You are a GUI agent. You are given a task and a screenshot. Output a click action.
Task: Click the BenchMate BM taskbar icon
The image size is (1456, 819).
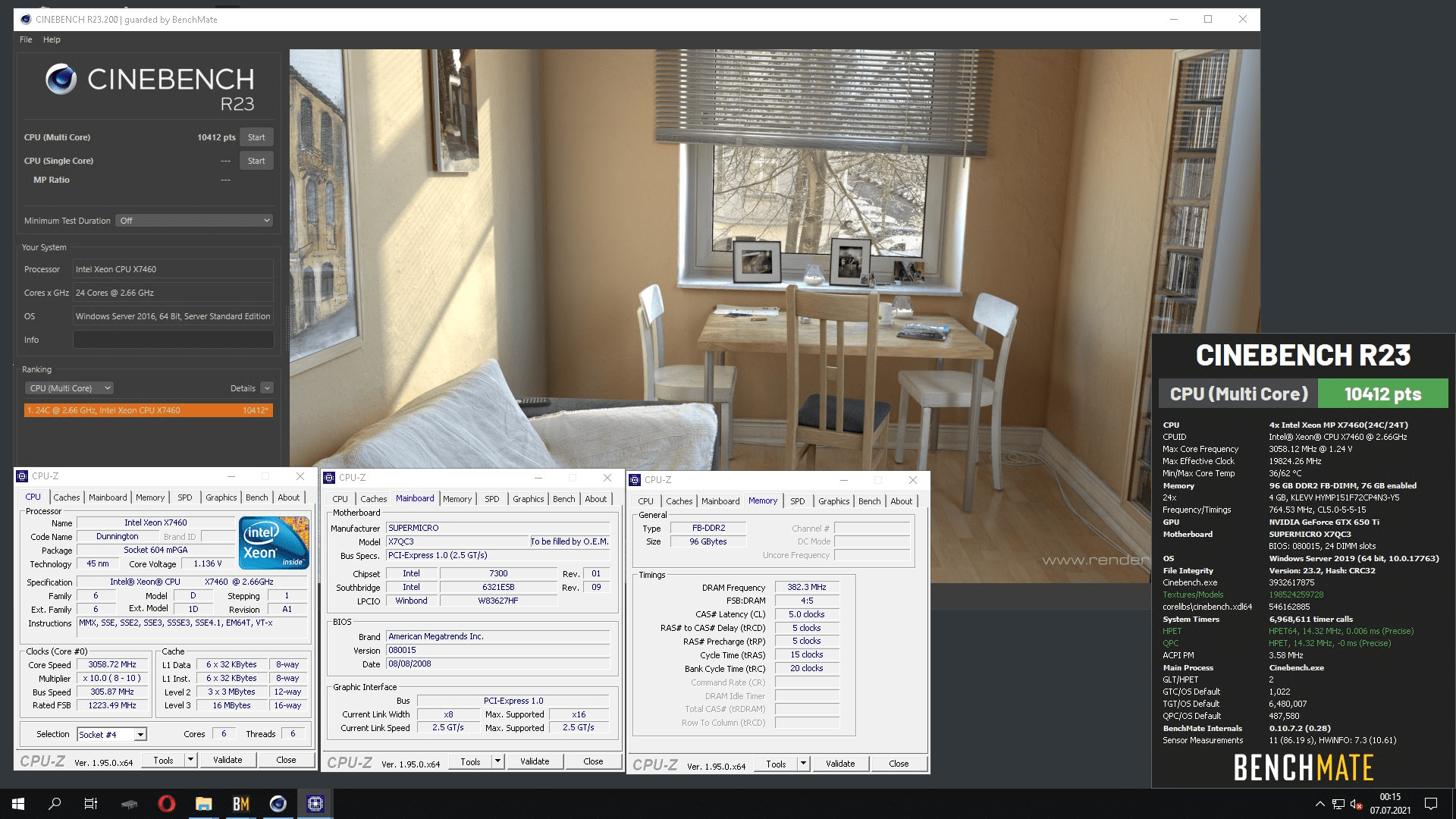coord(241,804)
